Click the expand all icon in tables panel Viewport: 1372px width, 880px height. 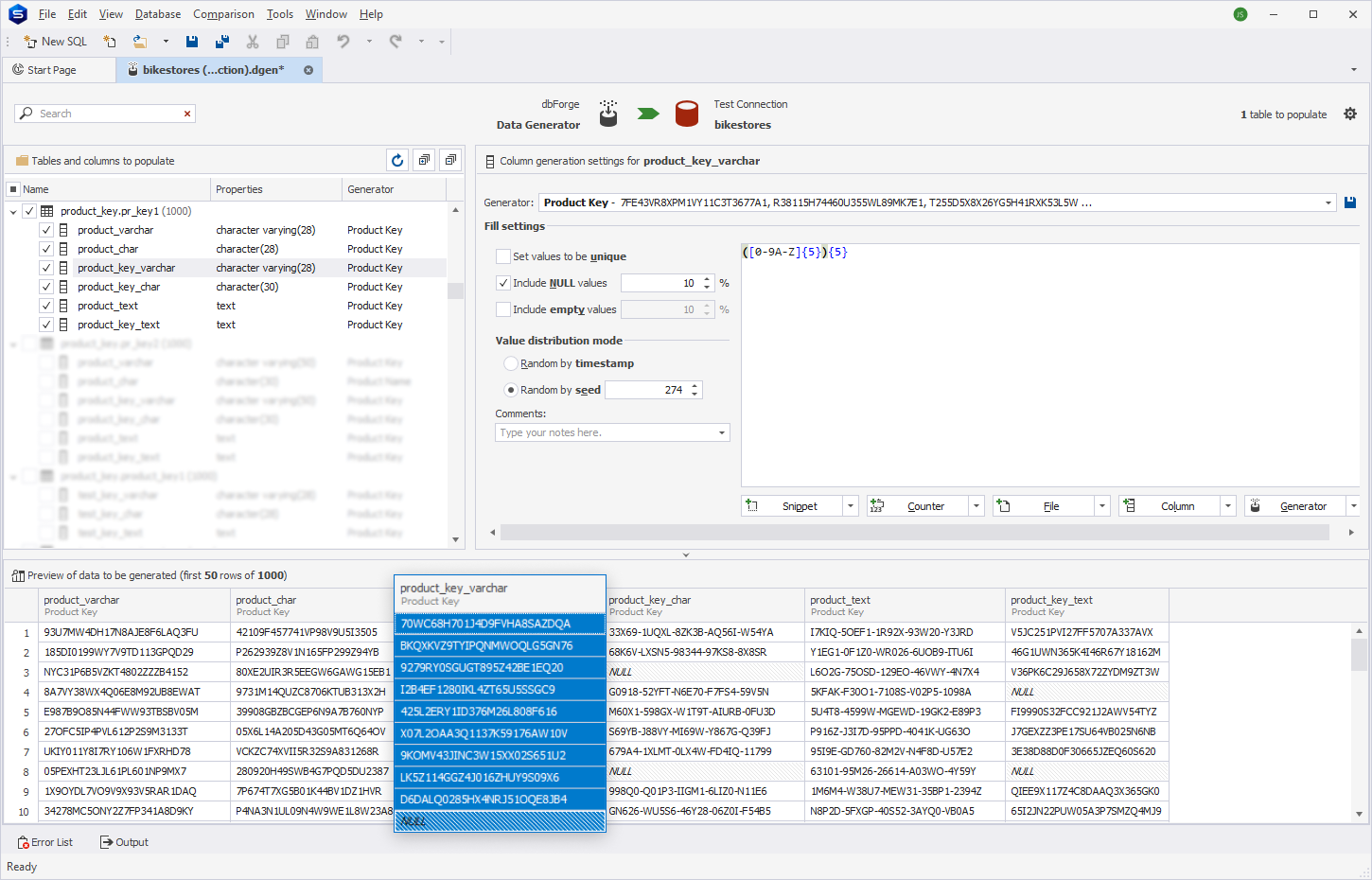point(424,160)
